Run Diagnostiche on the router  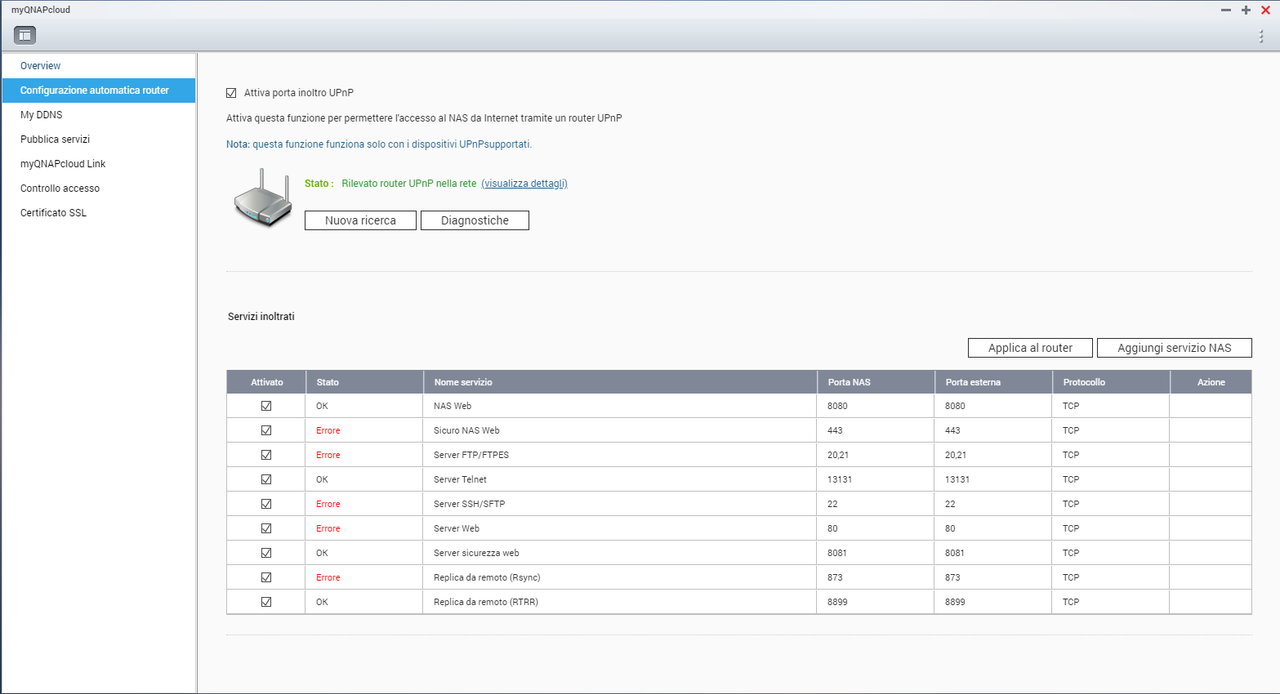475,220
